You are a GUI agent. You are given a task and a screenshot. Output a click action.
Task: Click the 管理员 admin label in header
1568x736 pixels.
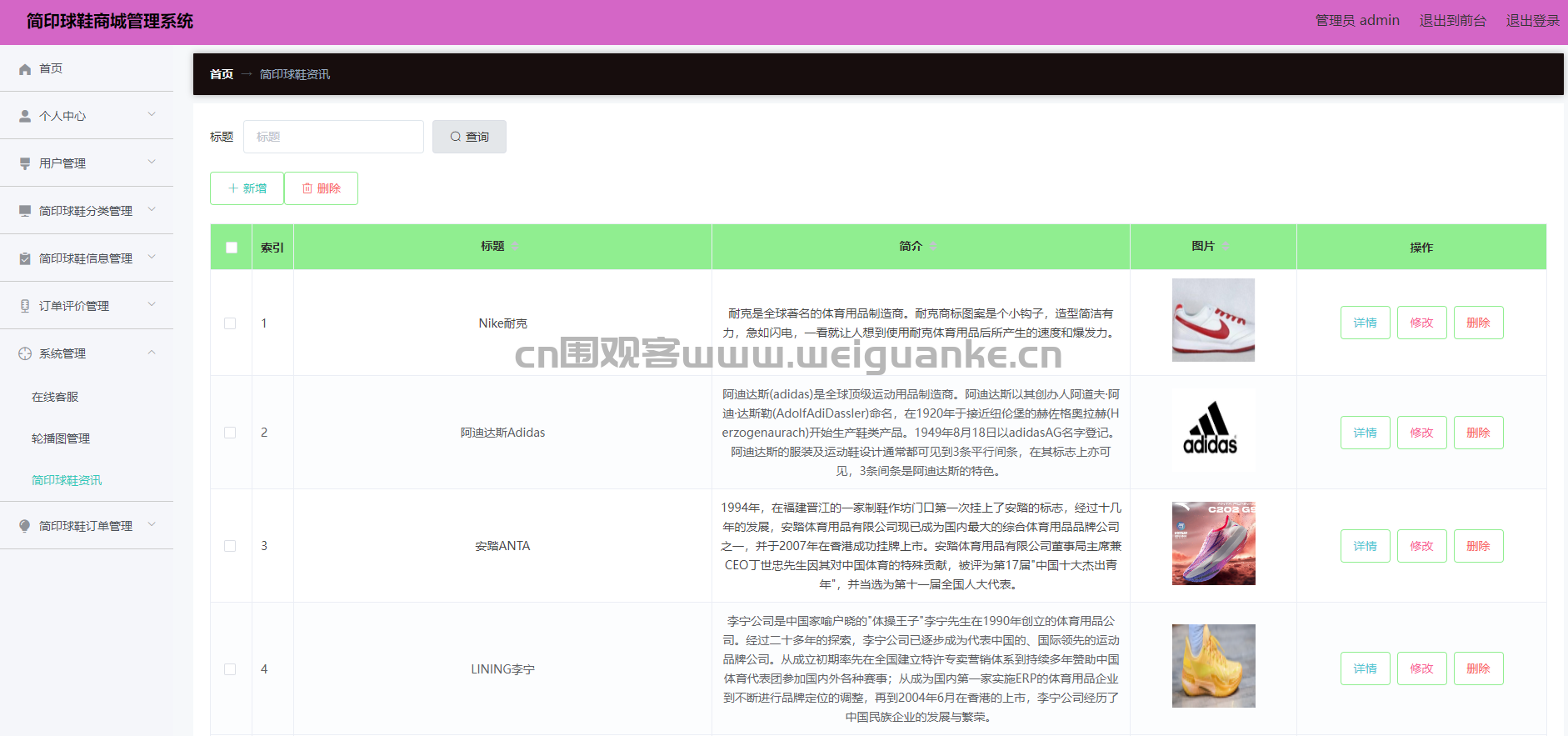(x=1357, y=20)
